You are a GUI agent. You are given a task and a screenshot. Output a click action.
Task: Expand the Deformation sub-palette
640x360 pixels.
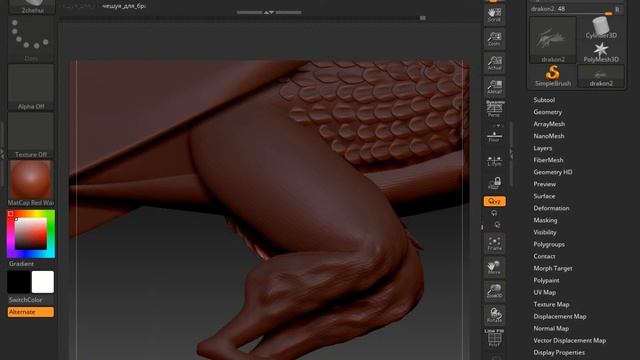tap(551, 208)
